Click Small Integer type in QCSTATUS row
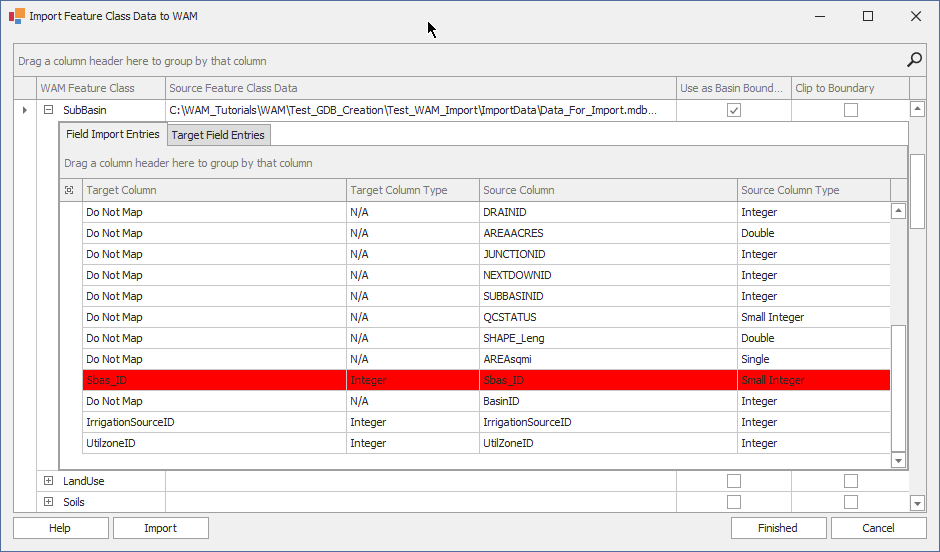The image size is (940, 552). (814, 317)
